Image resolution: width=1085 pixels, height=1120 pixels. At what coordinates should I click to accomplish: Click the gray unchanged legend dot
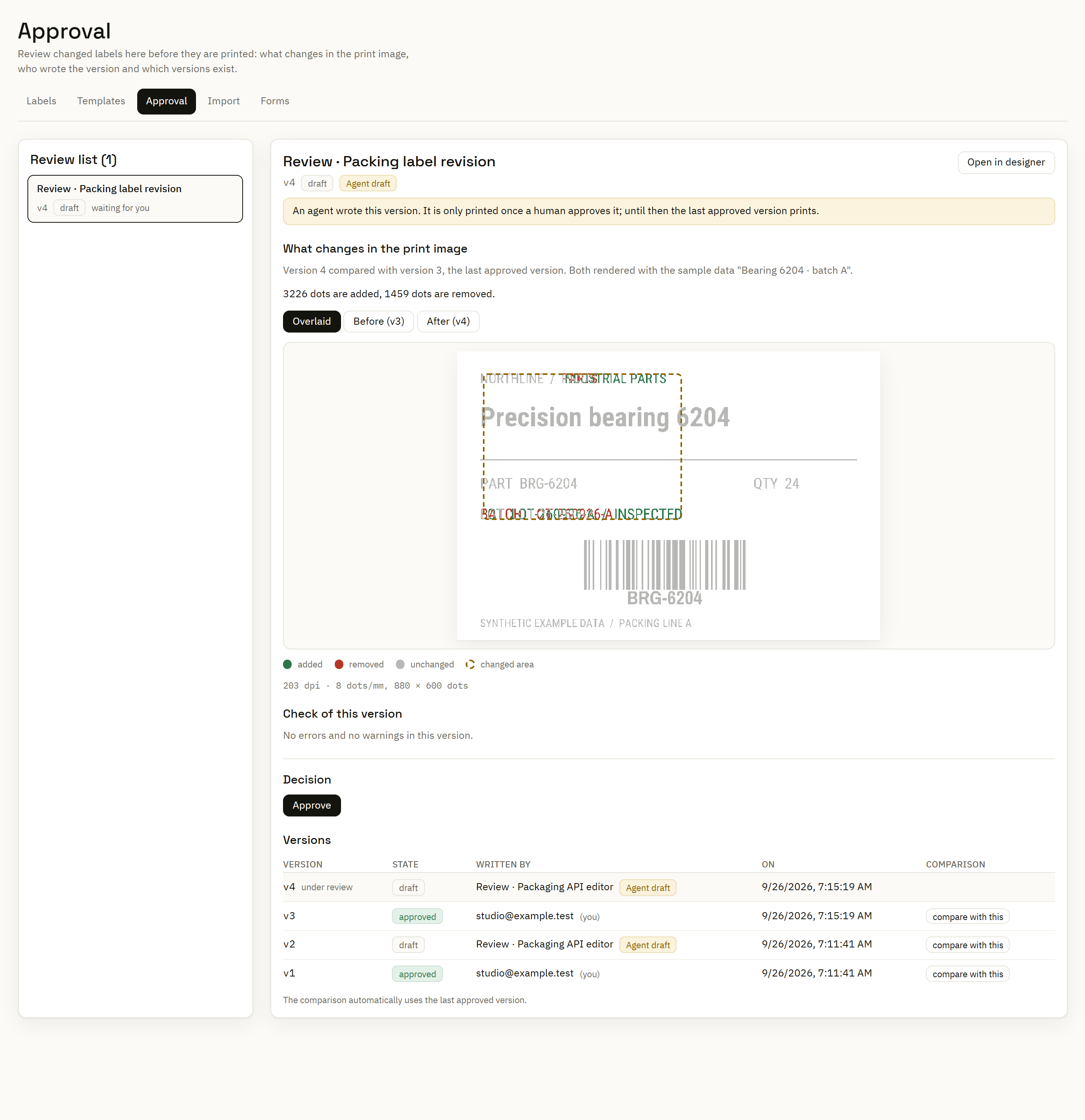click(400, 664)
